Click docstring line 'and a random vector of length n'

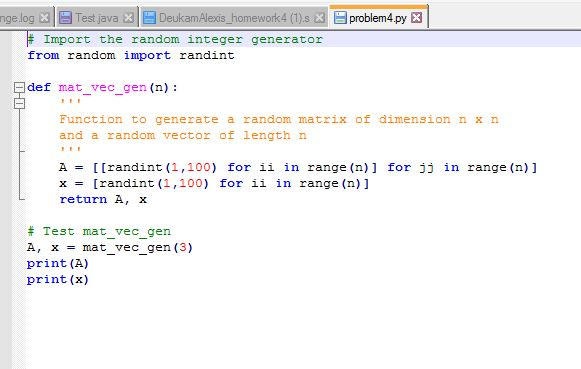click(183, 136)
